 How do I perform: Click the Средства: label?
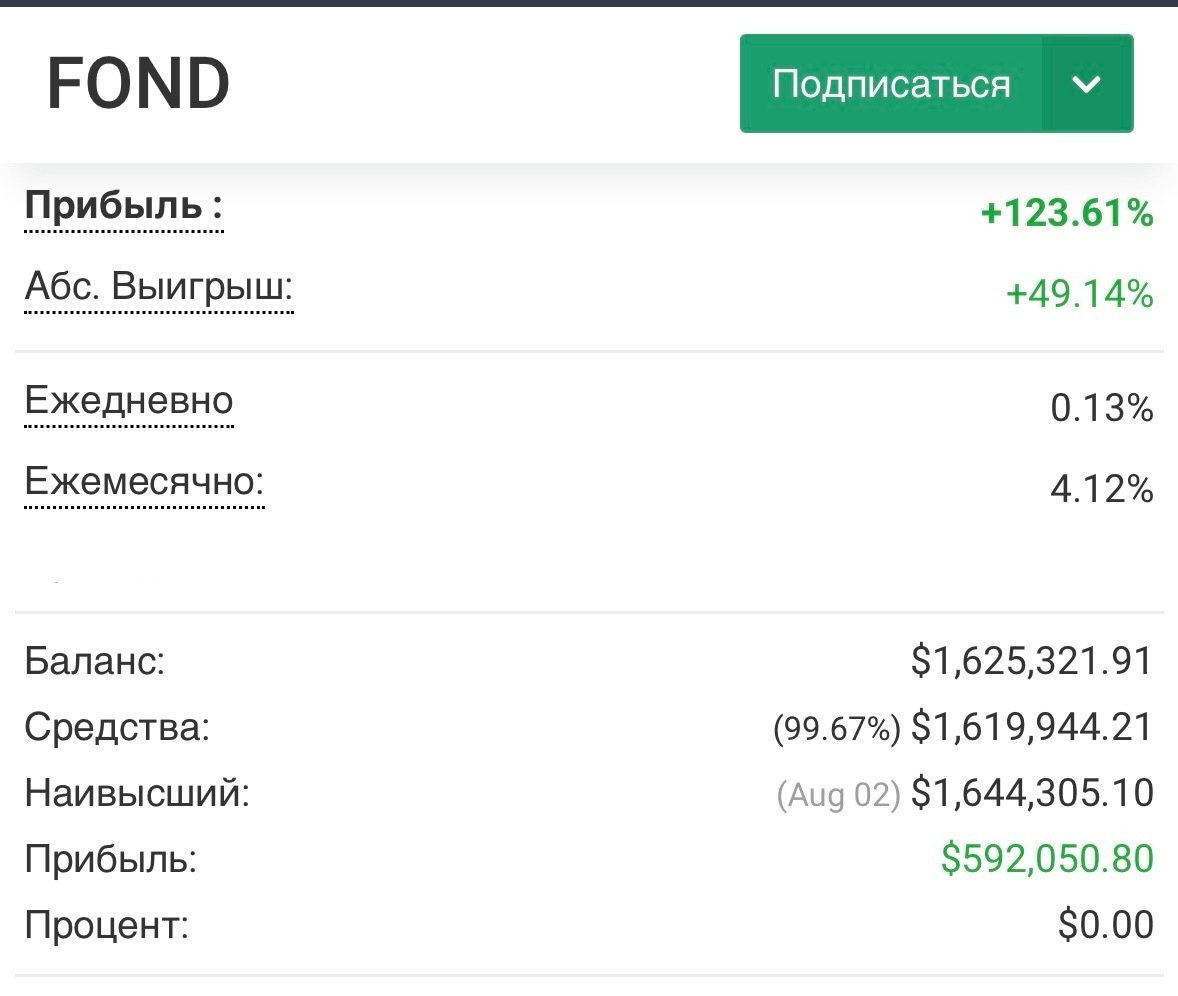tap(117, 727)
